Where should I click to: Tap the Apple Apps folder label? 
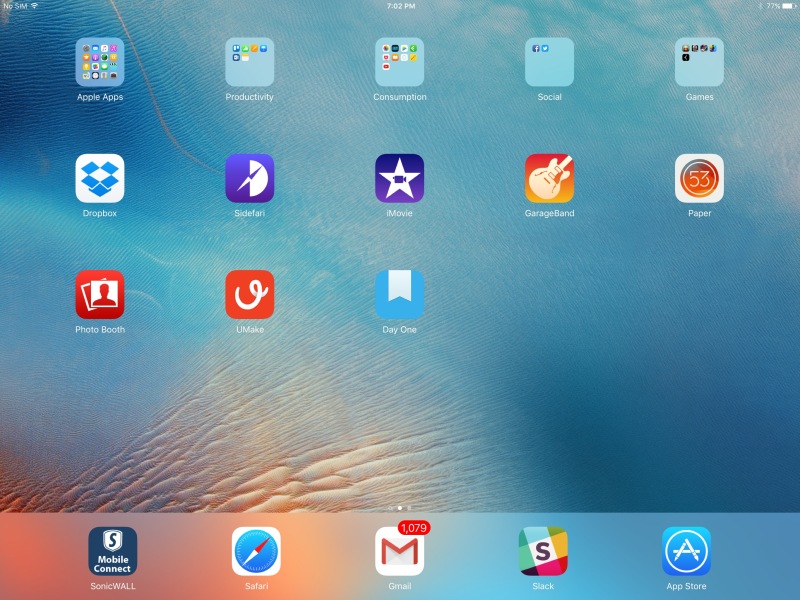point(99,97)
